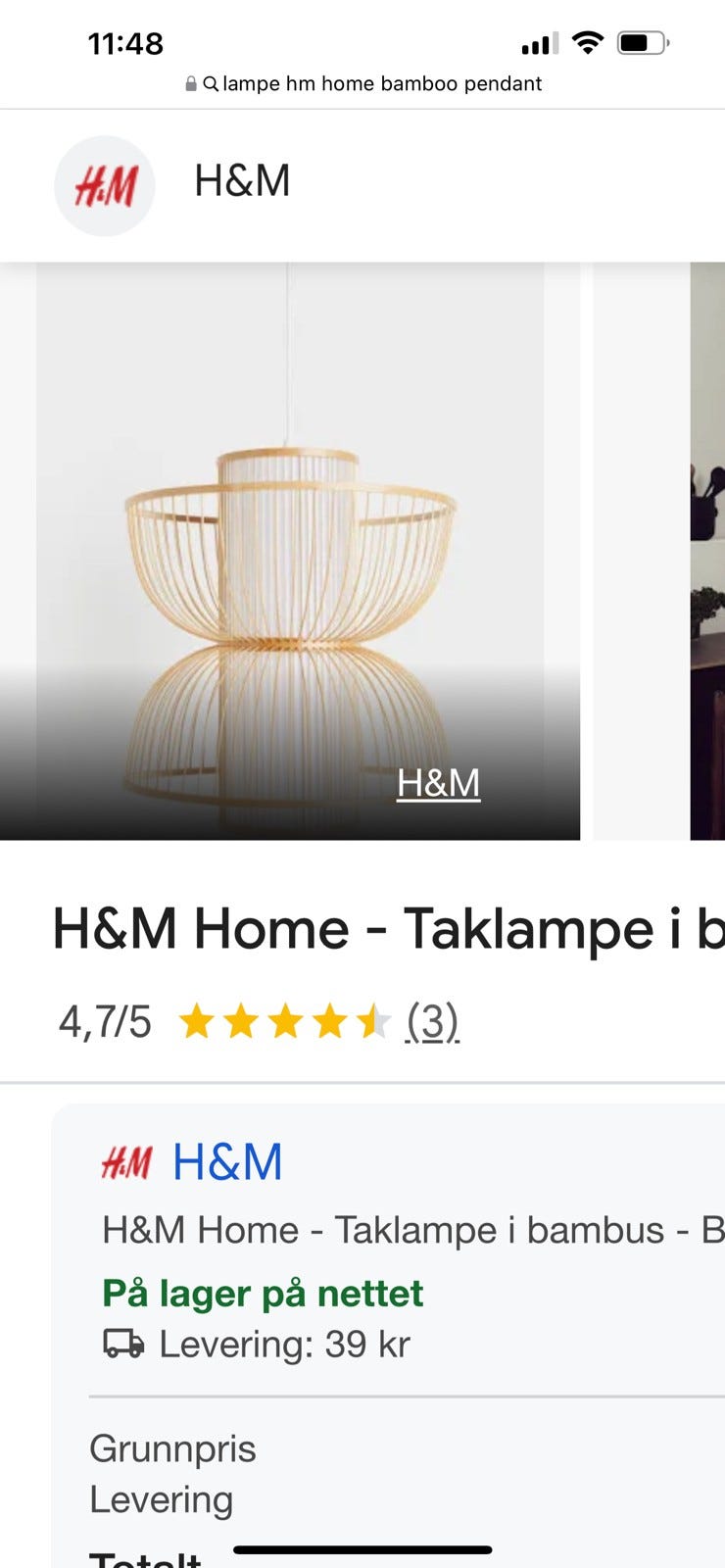Tap the magnifier icon in address bar
Image resolution: width=725 pixels, height=1568 pixels.
(211, 84)
